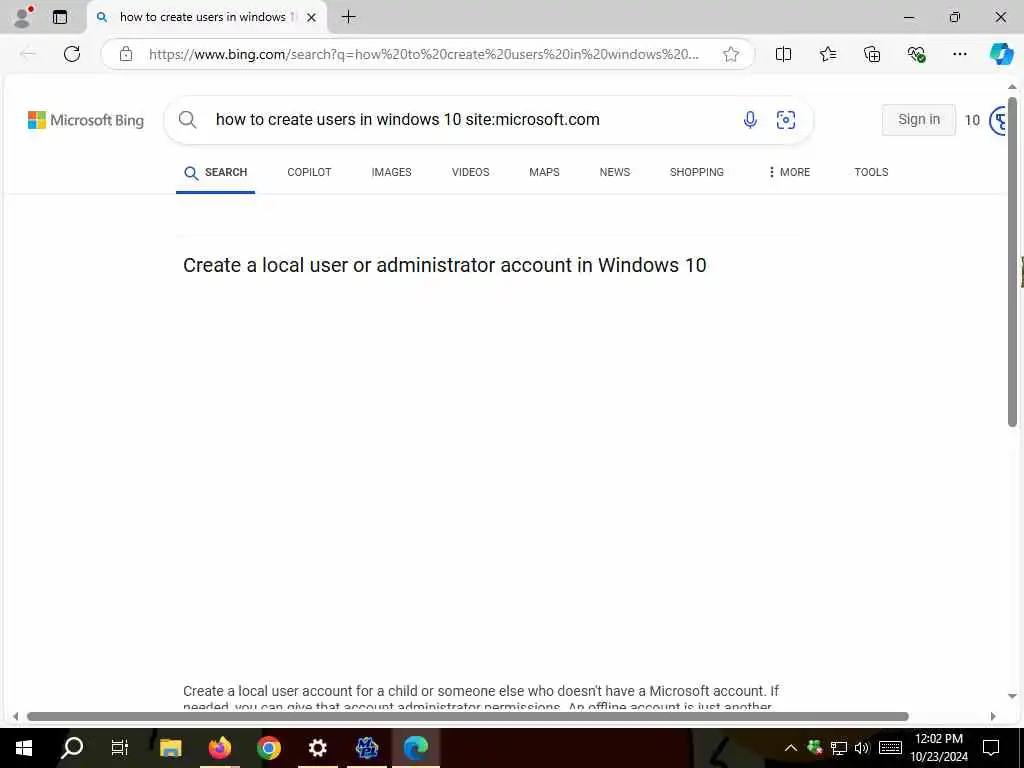The image size is (1024, 768).
Task: Click the Bing search magnifier icon
Action: [187, 120]
